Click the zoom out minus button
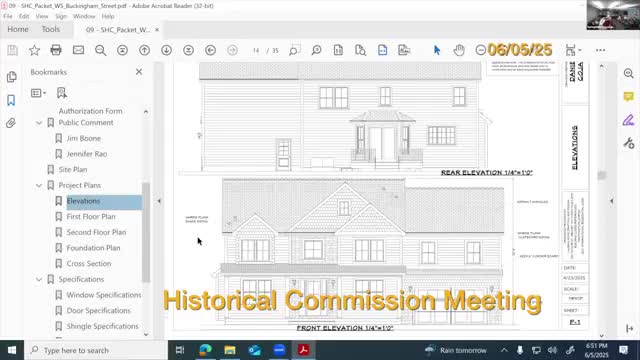 [480, 50]
